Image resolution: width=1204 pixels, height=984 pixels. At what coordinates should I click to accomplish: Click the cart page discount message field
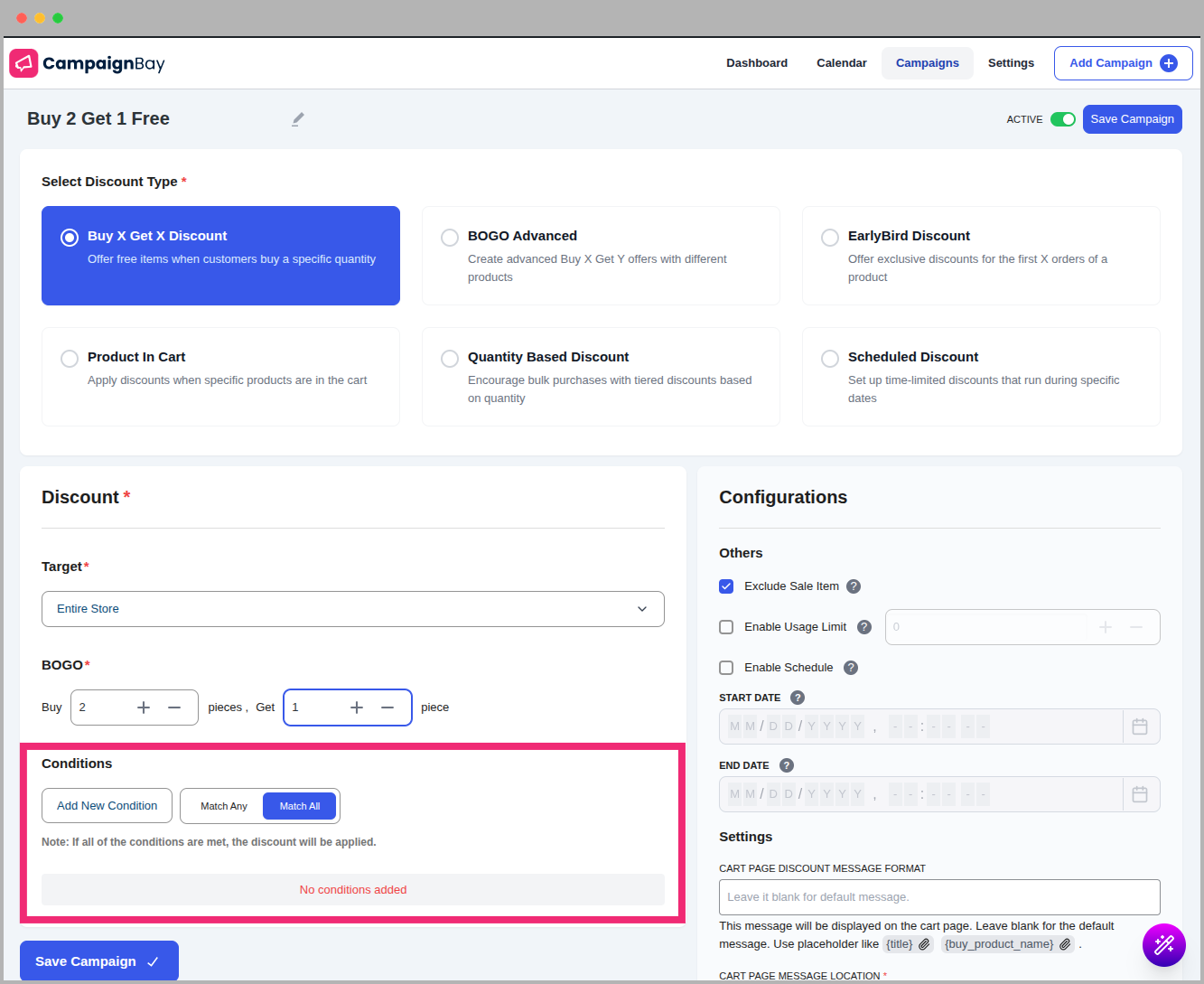pyautogui.click(x=938, y=896)
